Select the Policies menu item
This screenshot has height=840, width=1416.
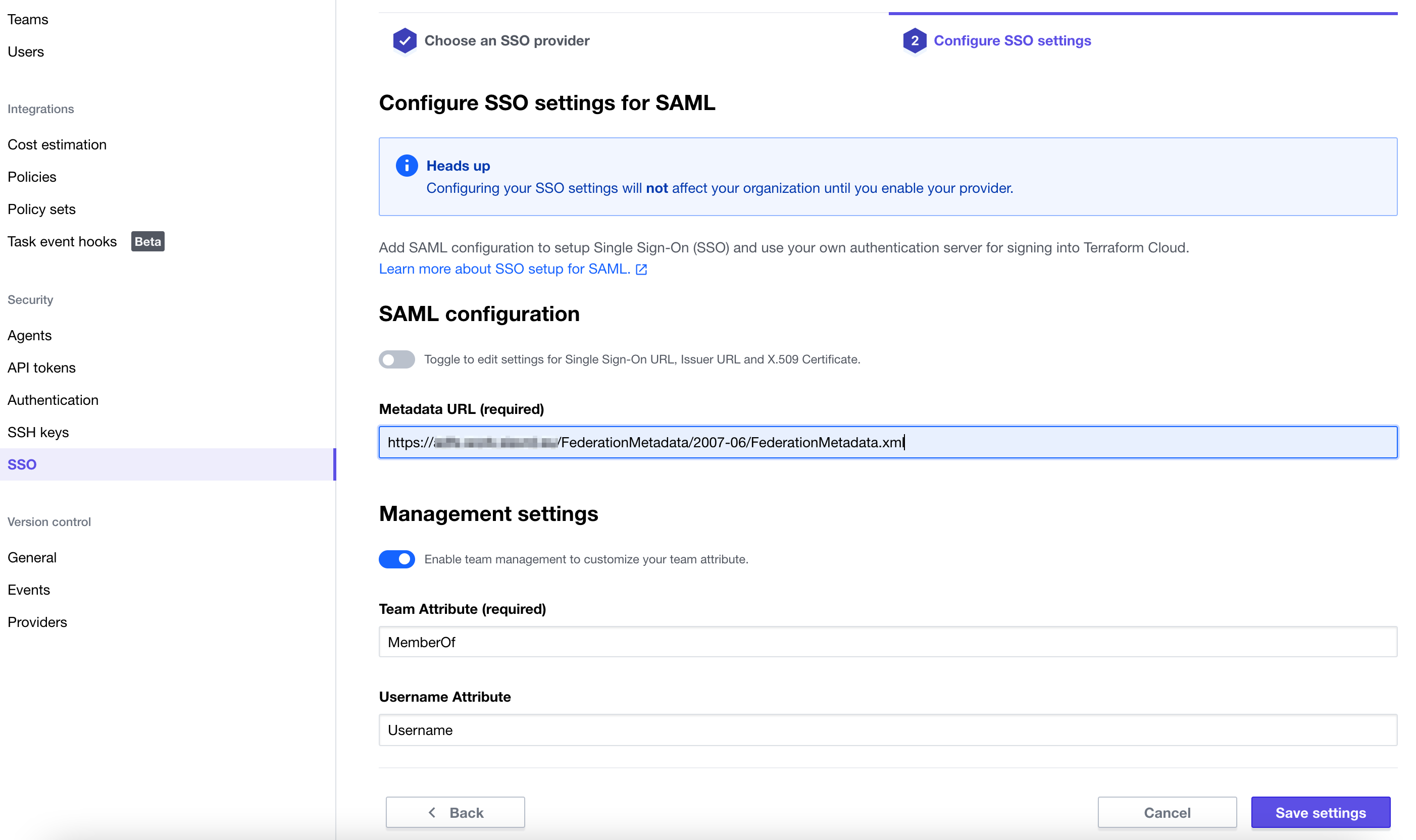click(32, 176)
